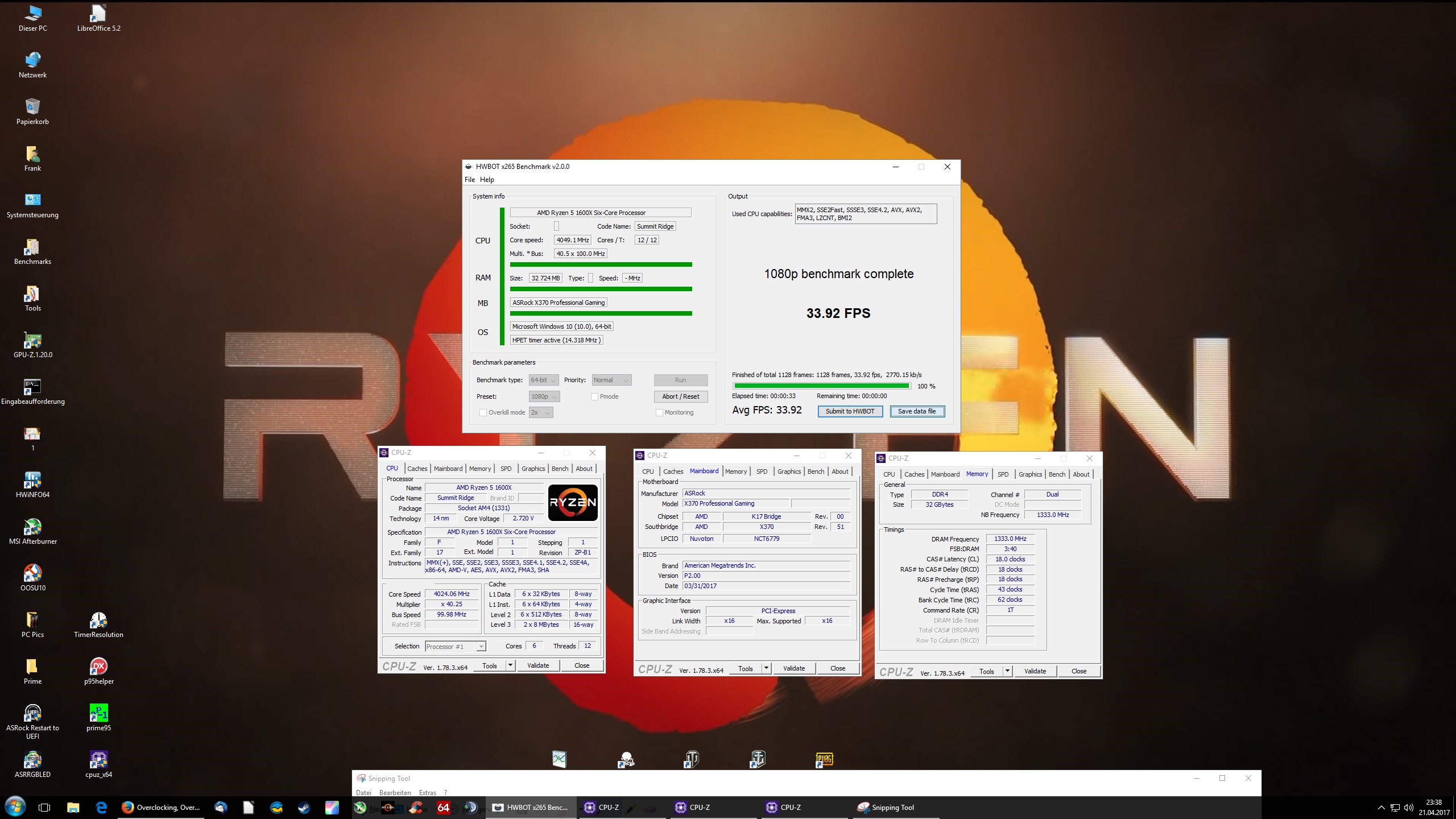This screenshot has width=1456, height=819.
Task: Open the Systemsteuerung desktop icon
Action: [32, 204]
